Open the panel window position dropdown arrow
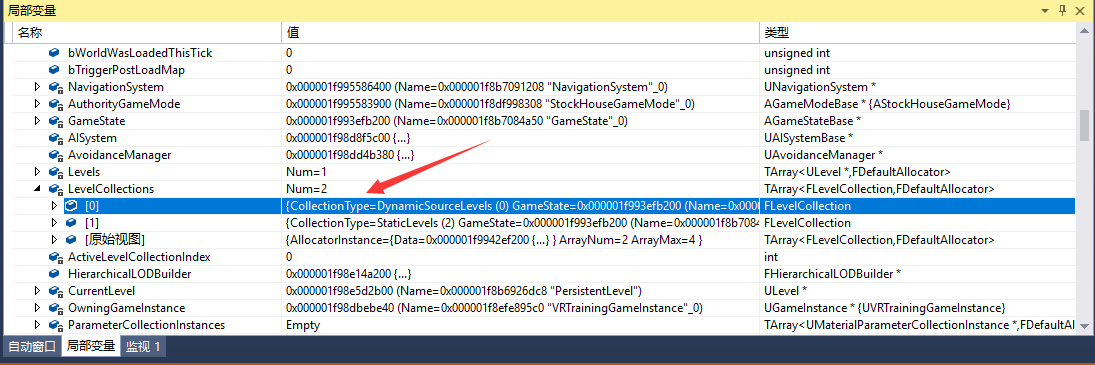This screenshot has width=1095, height=365. [x=1045, y=10]
